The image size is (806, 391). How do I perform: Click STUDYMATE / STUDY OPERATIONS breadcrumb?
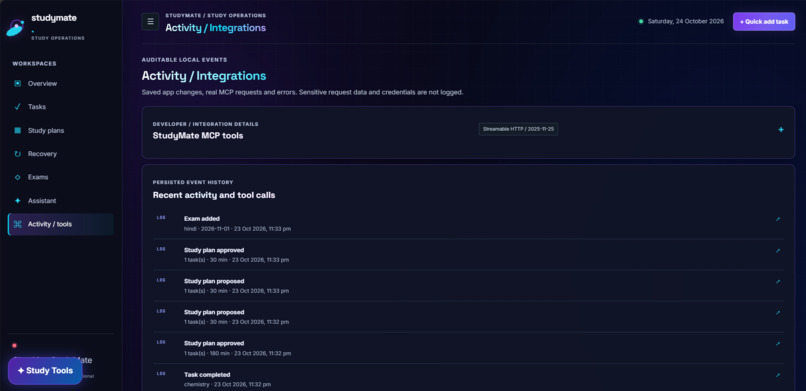click(x=215, y=15)
